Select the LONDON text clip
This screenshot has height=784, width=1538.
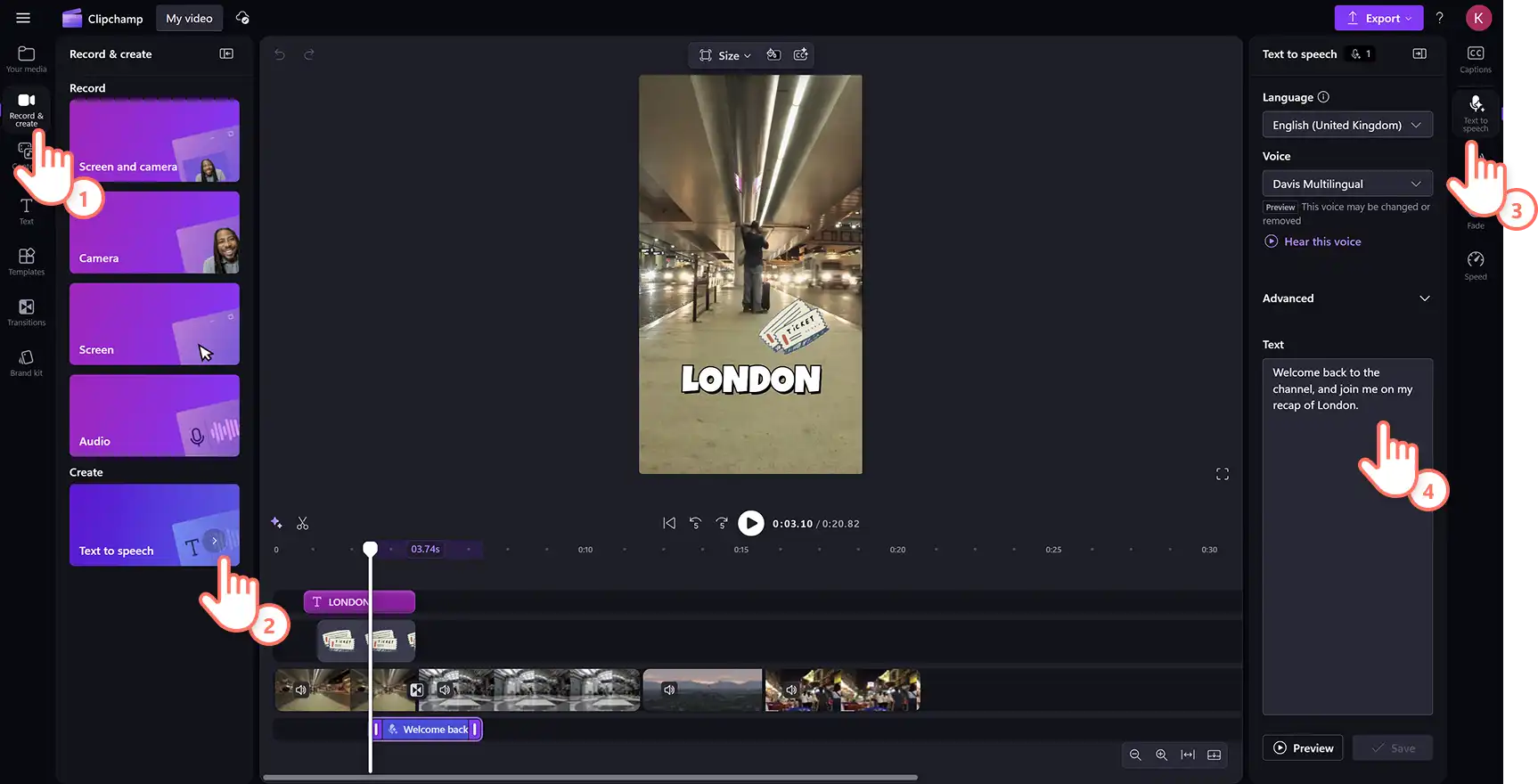tap(359, 602)
